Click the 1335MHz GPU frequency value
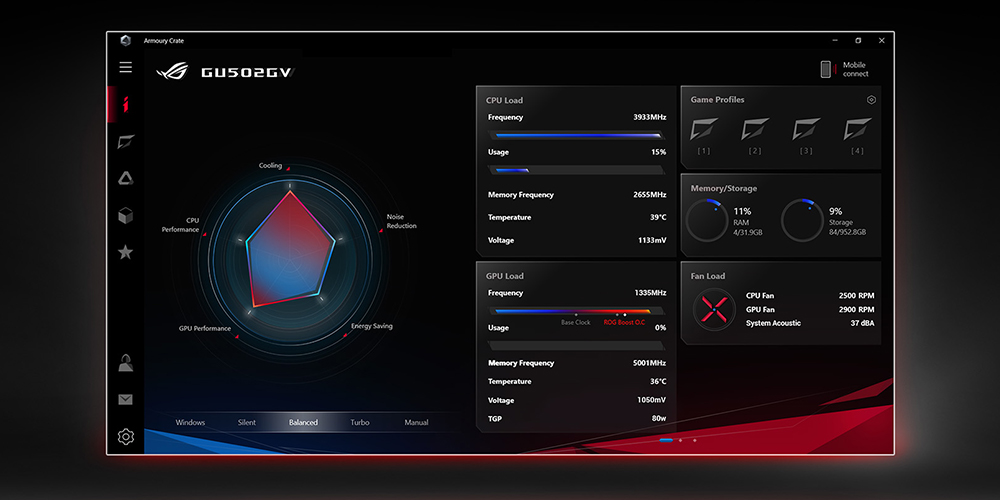Image resolution: width=1000 pixels, height=500 pixels. (x=651, y=293)
